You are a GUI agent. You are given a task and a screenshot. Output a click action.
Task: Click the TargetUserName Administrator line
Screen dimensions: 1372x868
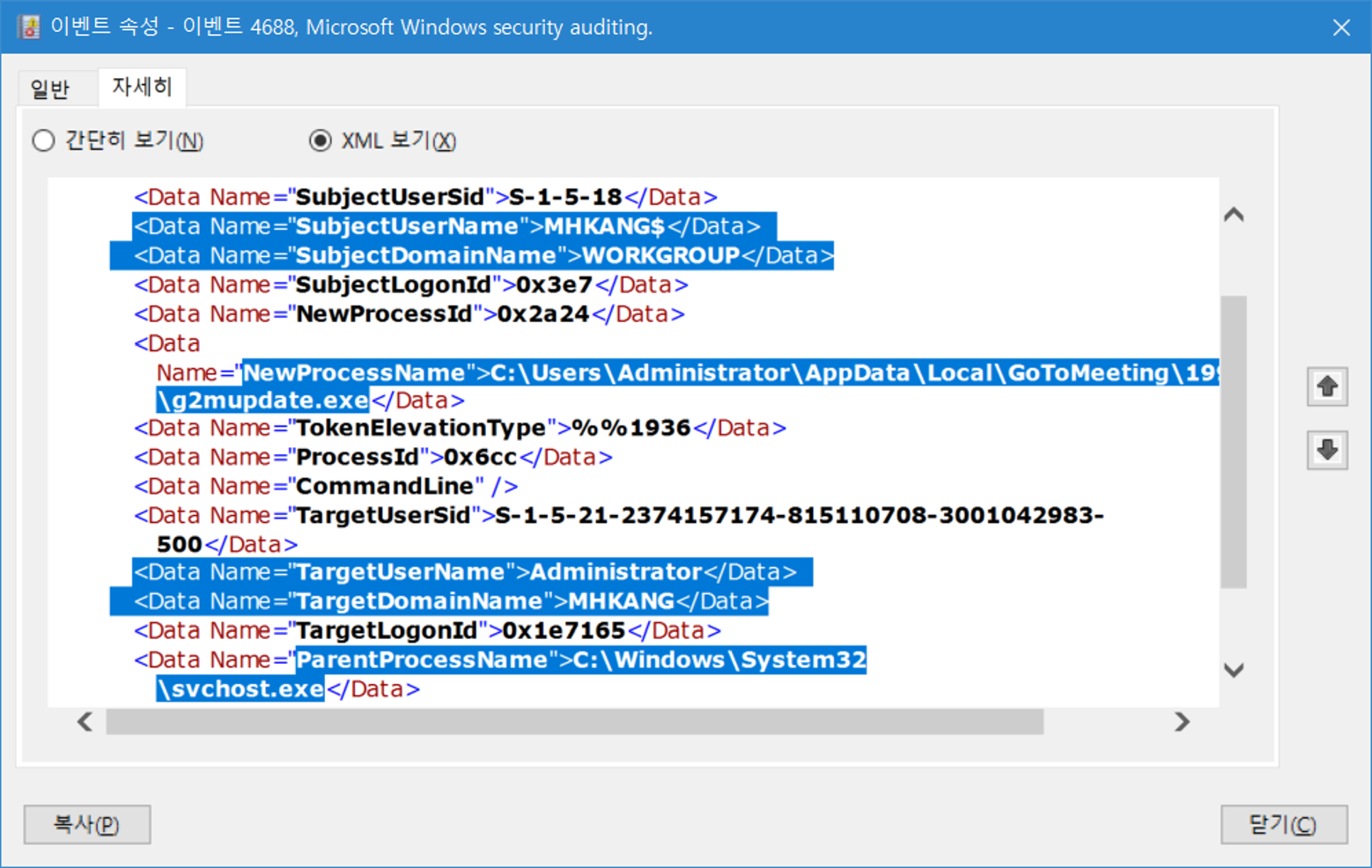tap(465, 572)
